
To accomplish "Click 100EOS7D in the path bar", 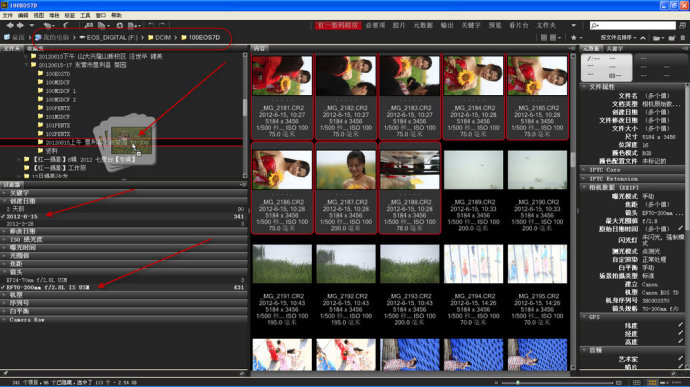I will (204, 38).
